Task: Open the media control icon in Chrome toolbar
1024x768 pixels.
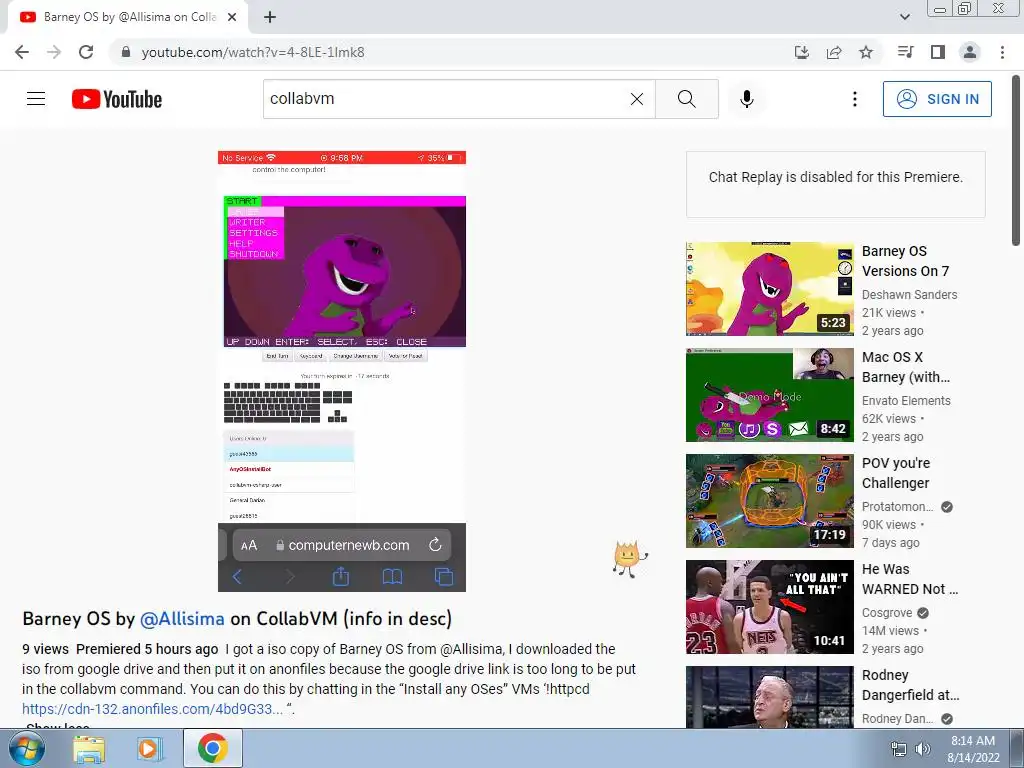Action: 905,52
